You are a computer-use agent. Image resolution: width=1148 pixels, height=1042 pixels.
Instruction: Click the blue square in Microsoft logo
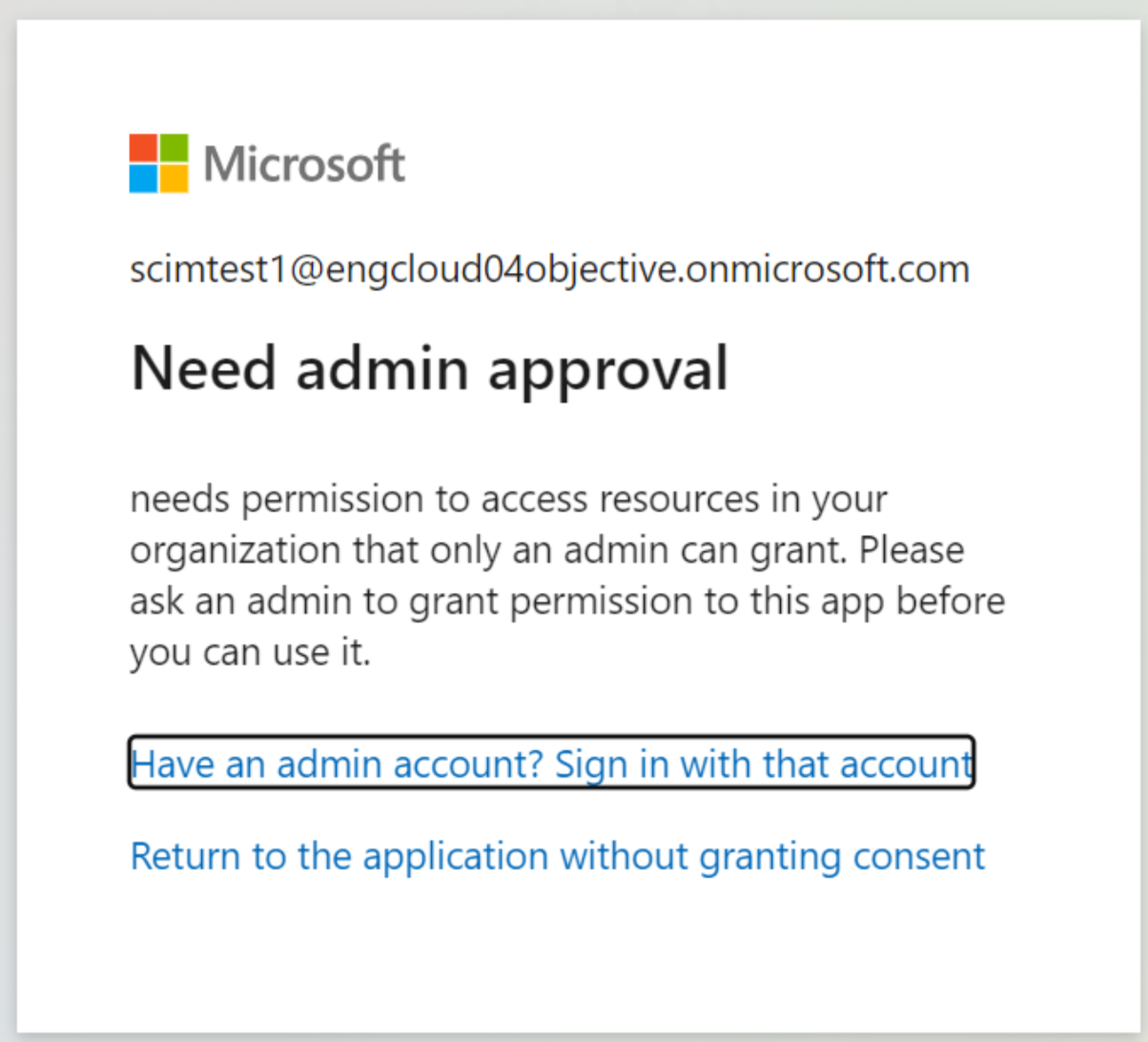tap(143, 178)
